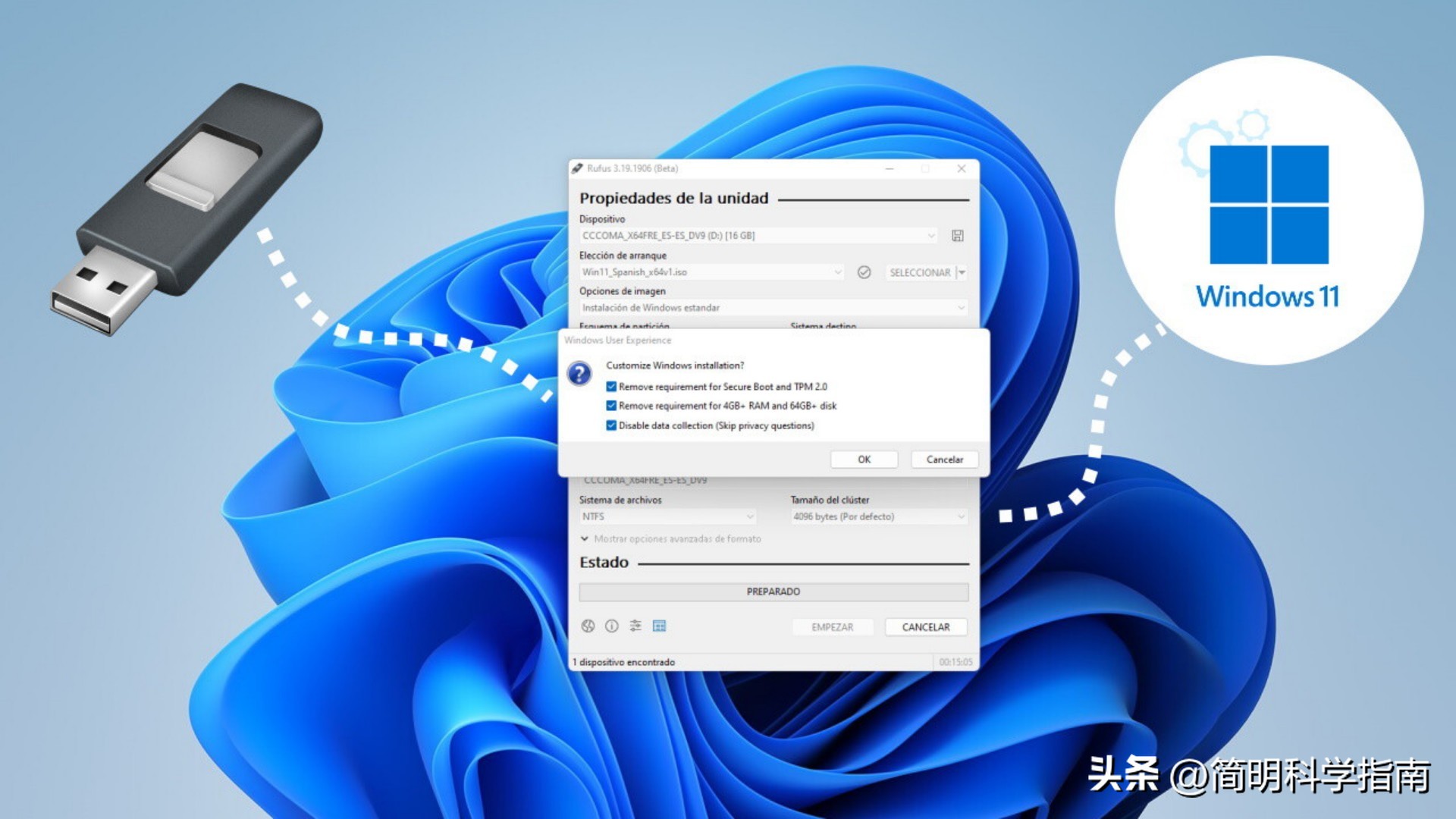Open the Dispositivo device dropdown
Image resolution: width=1456 pixels, height=819 pixels.
(932, 236)
